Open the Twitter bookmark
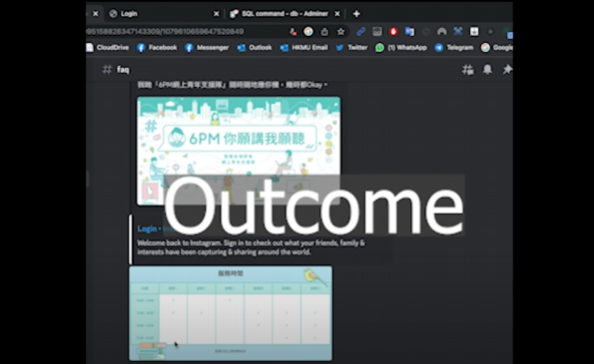 [x=352, y=47]
